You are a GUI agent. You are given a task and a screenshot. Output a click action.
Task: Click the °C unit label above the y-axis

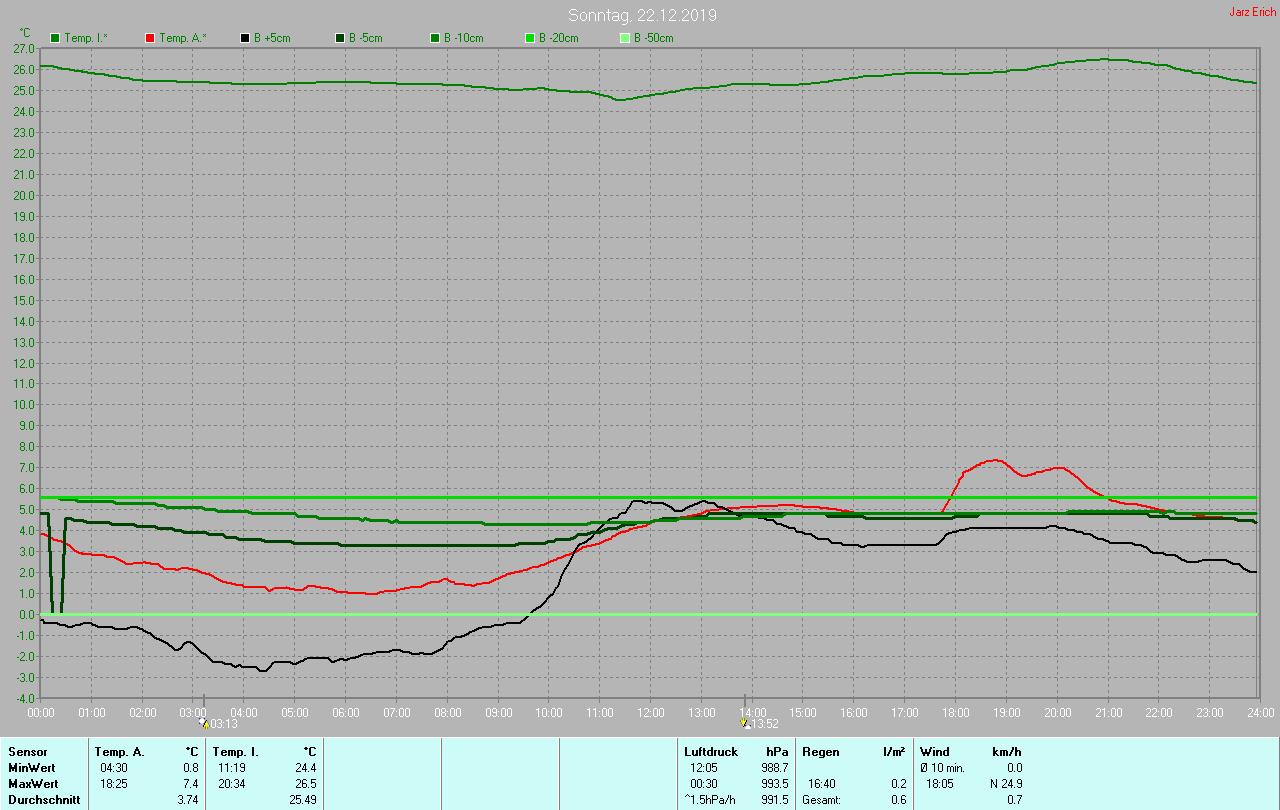coord(25,32)
